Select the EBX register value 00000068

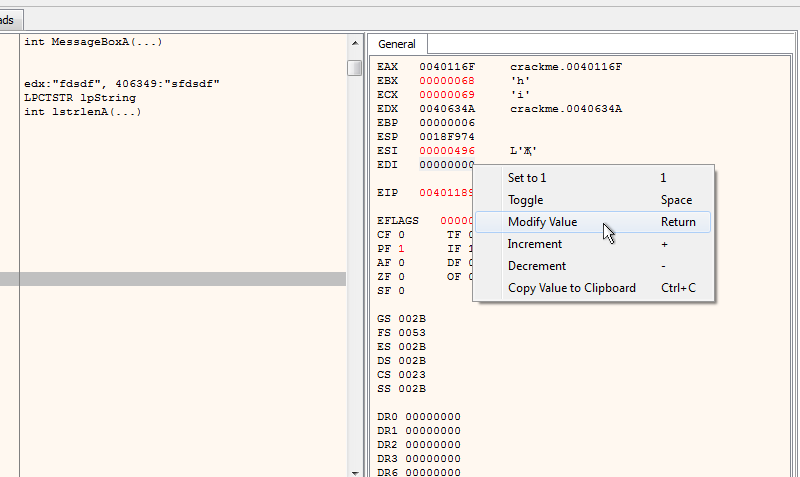[447, 81]
